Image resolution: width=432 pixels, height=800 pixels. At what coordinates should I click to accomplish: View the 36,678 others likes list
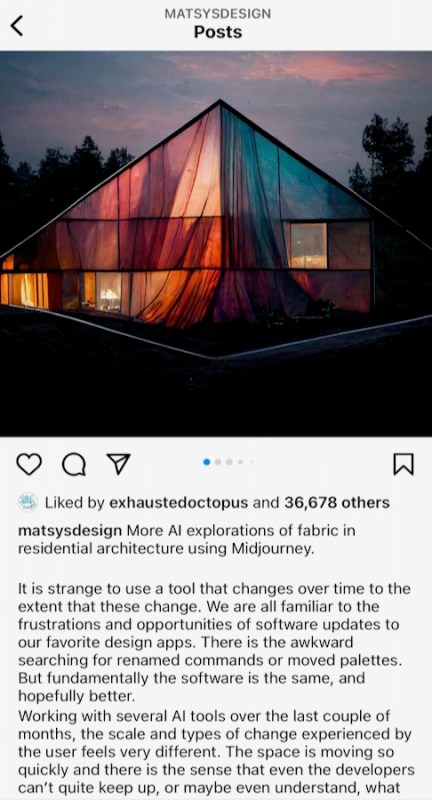(x=337, y=503)
